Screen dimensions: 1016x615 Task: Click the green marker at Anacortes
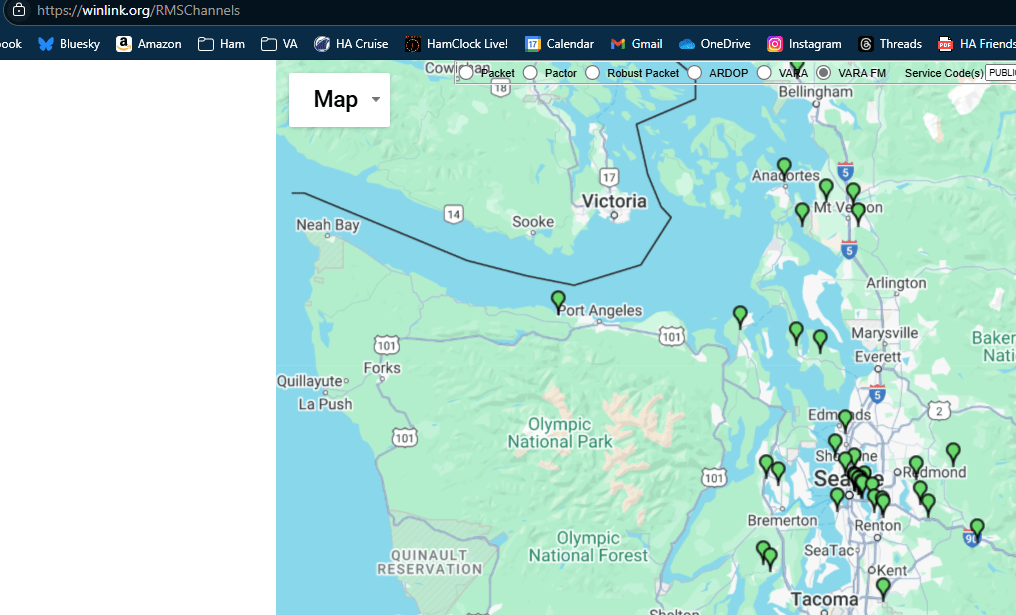tap(784, 167)
